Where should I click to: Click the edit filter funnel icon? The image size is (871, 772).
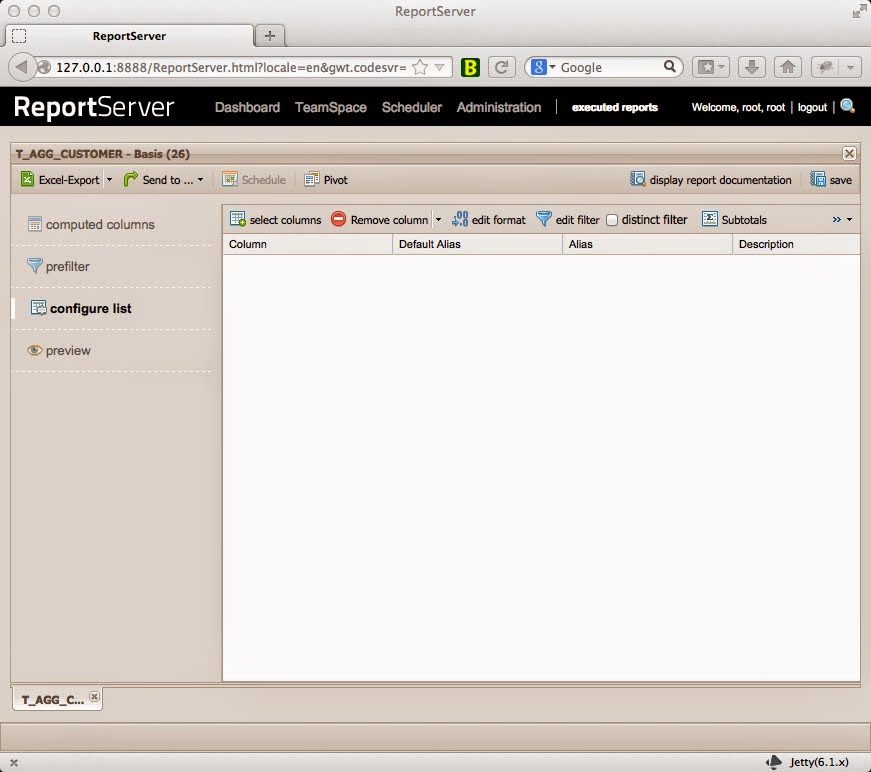coord(544,219)
